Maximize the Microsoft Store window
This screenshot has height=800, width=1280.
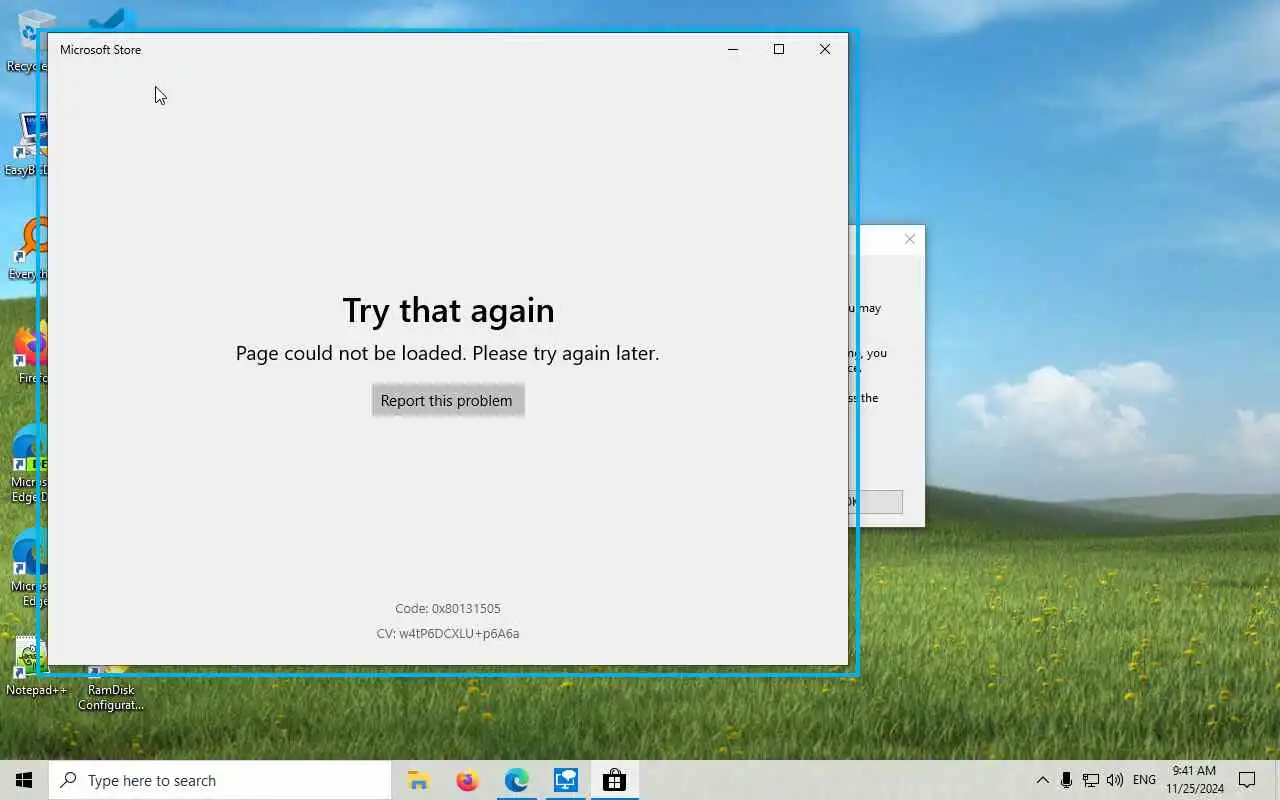tap(779, 49)
